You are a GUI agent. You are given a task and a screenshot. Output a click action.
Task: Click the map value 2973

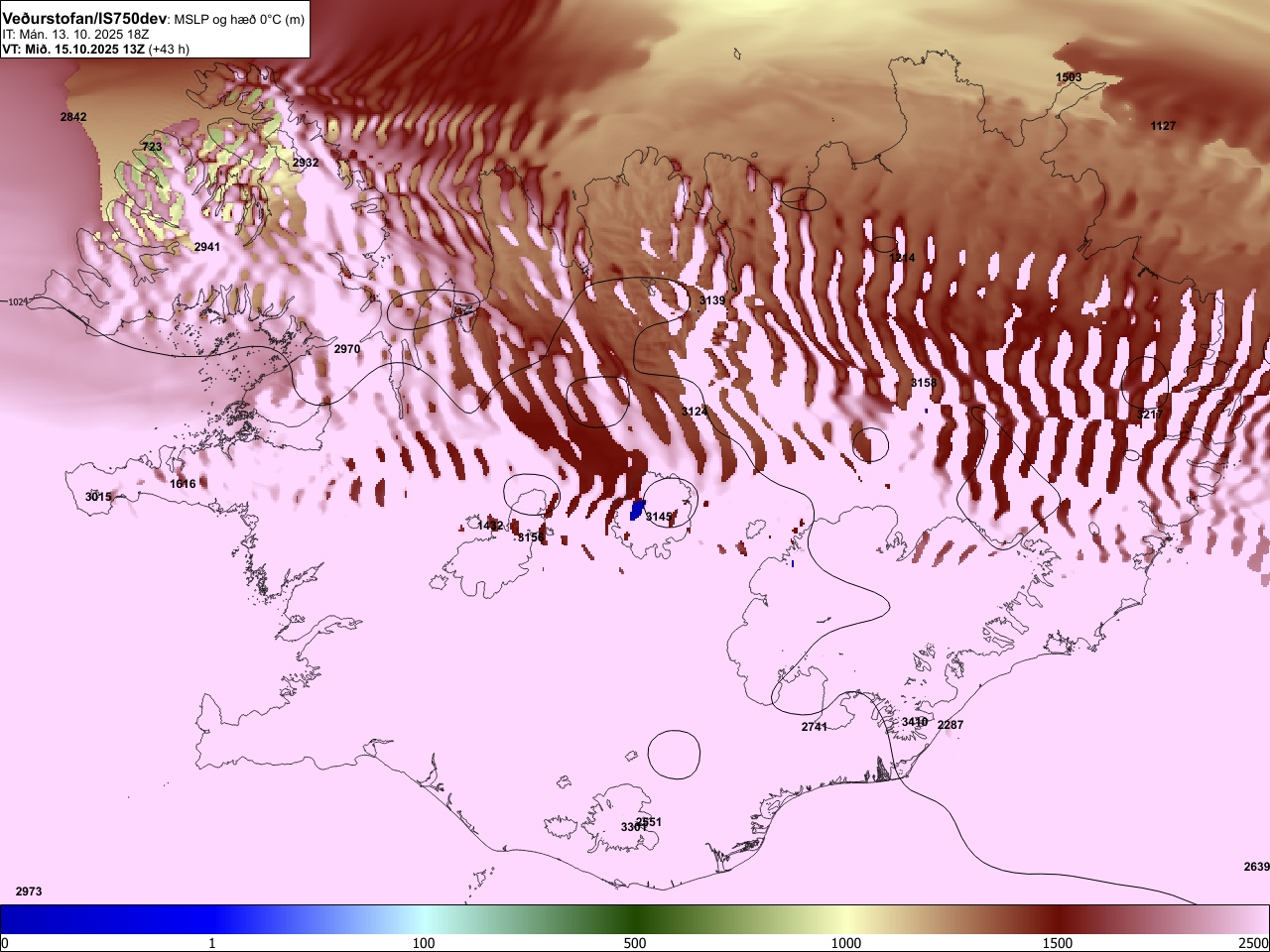(29, 892)
